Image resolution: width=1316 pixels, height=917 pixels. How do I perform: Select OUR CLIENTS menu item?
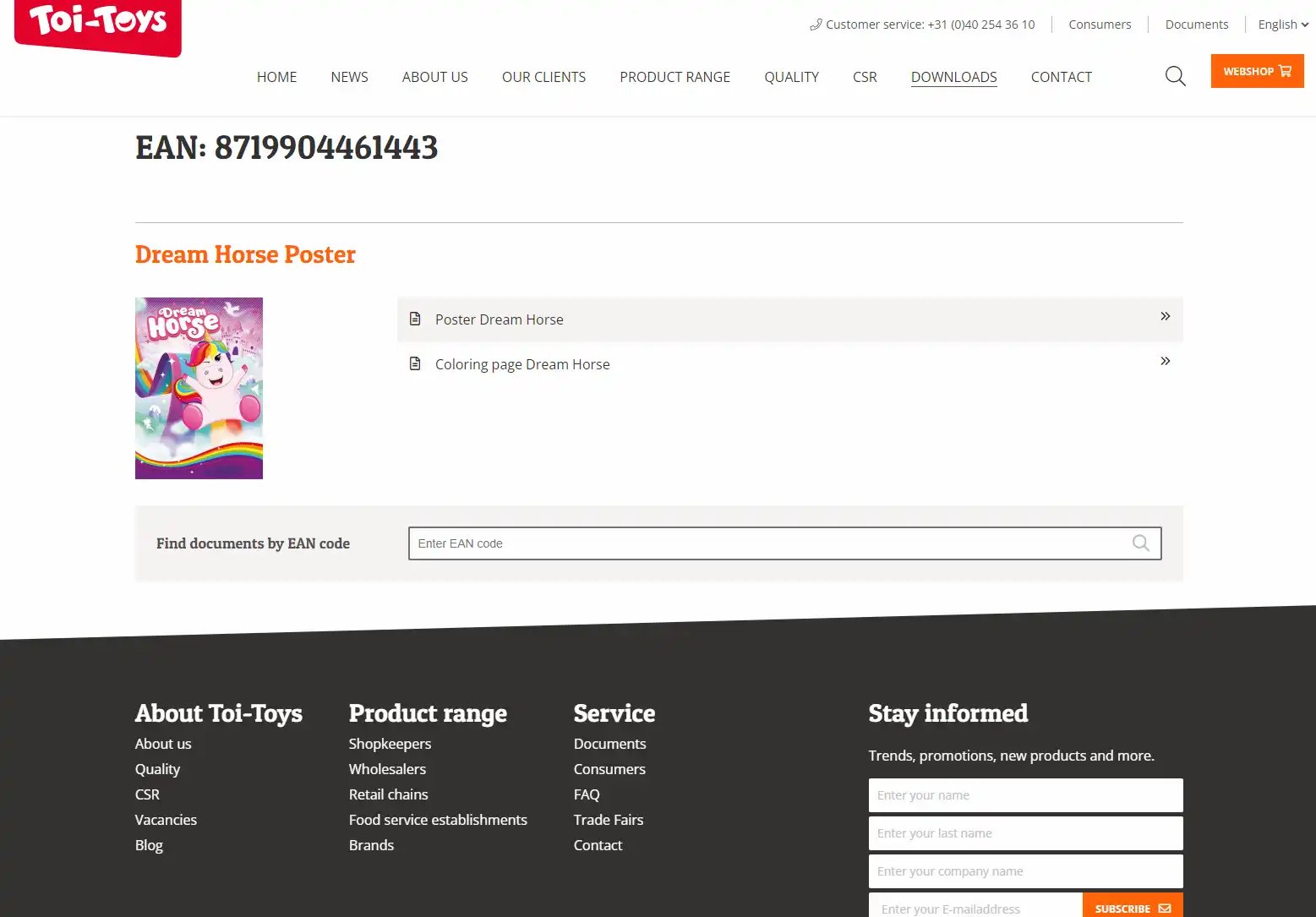tap(543, 77)
